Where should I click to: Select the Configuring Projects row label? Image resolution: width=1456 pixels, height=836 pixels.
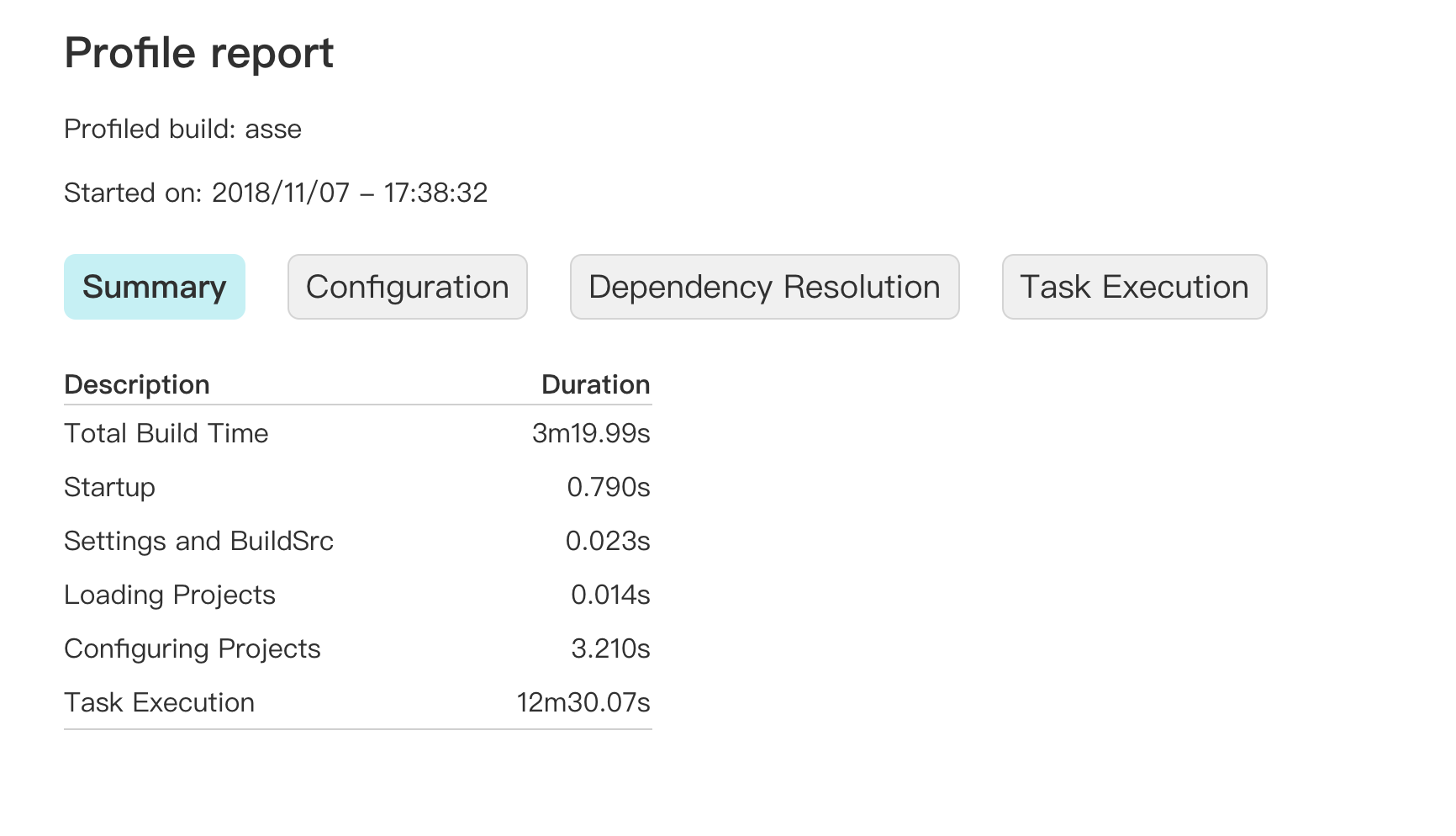click(193, 648)
